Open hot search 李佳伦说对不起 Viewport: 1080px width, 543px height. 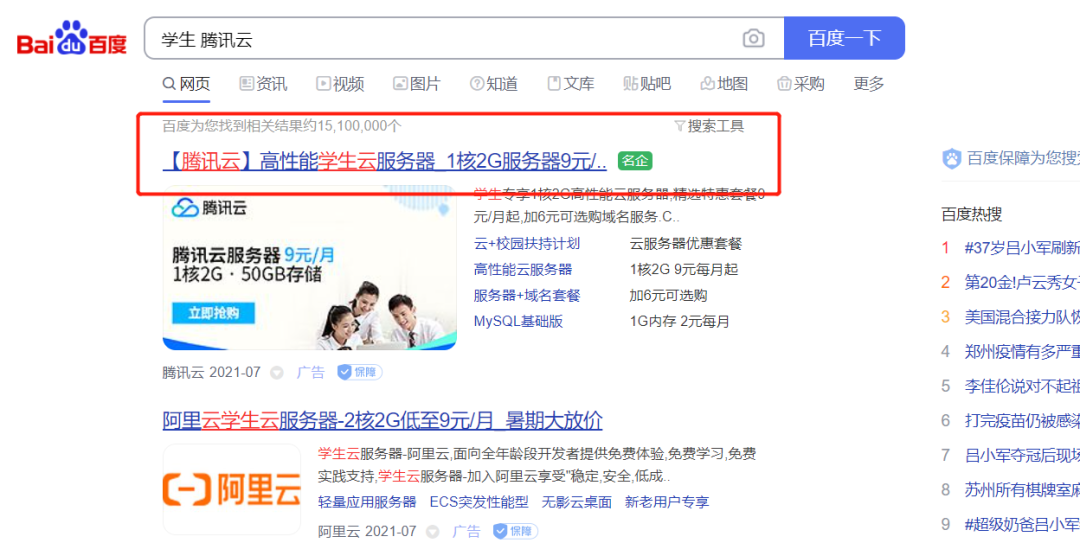[1021, 386]
